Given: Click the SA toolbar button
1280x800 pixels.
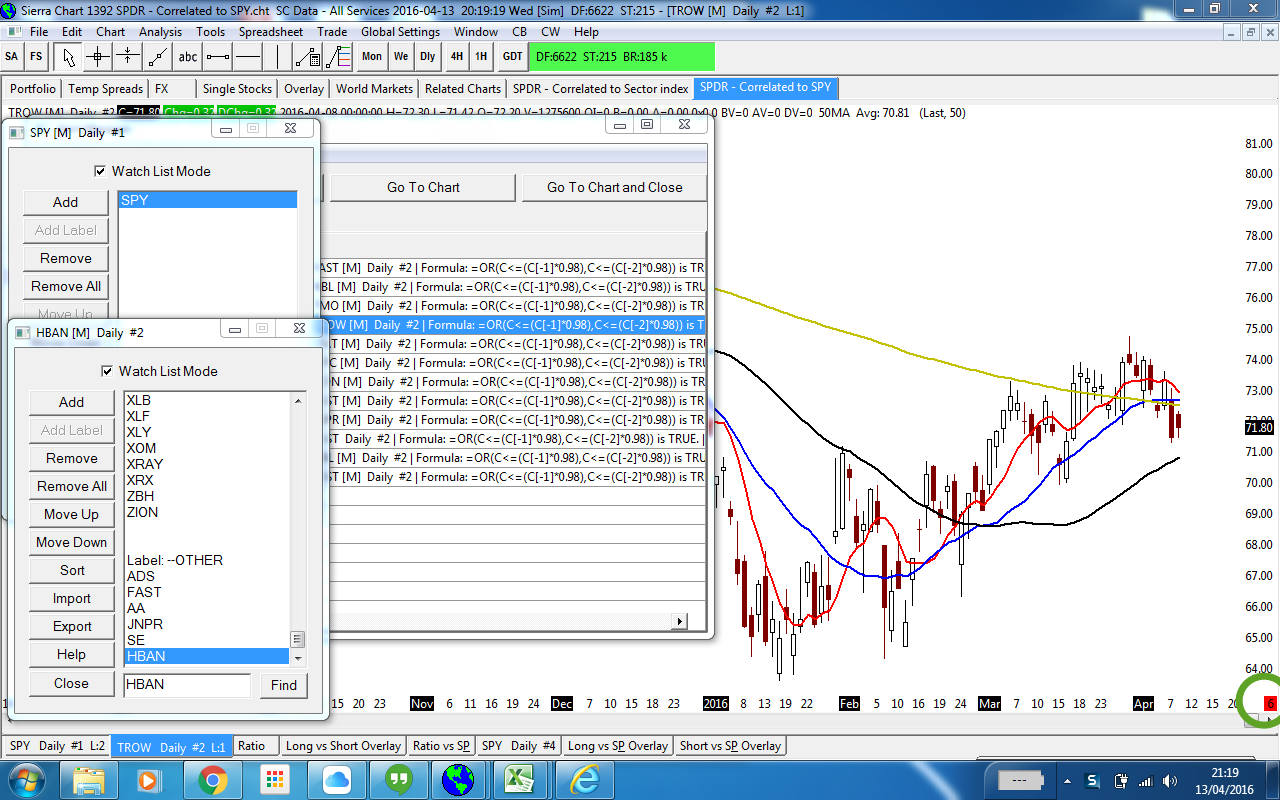Looking at the screenshot, I should [12, 56].
